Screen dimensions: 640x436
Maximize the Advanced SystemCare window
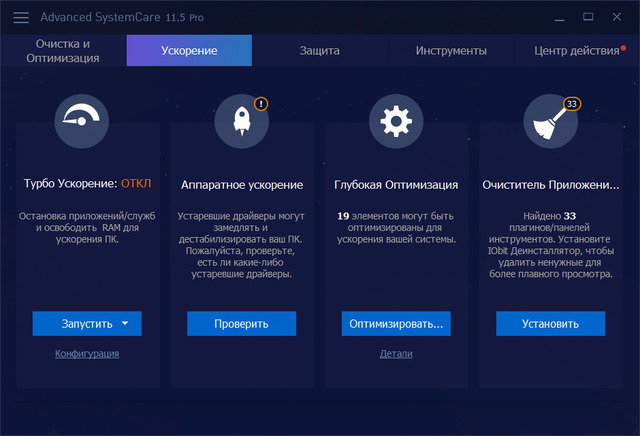(588, 17)
